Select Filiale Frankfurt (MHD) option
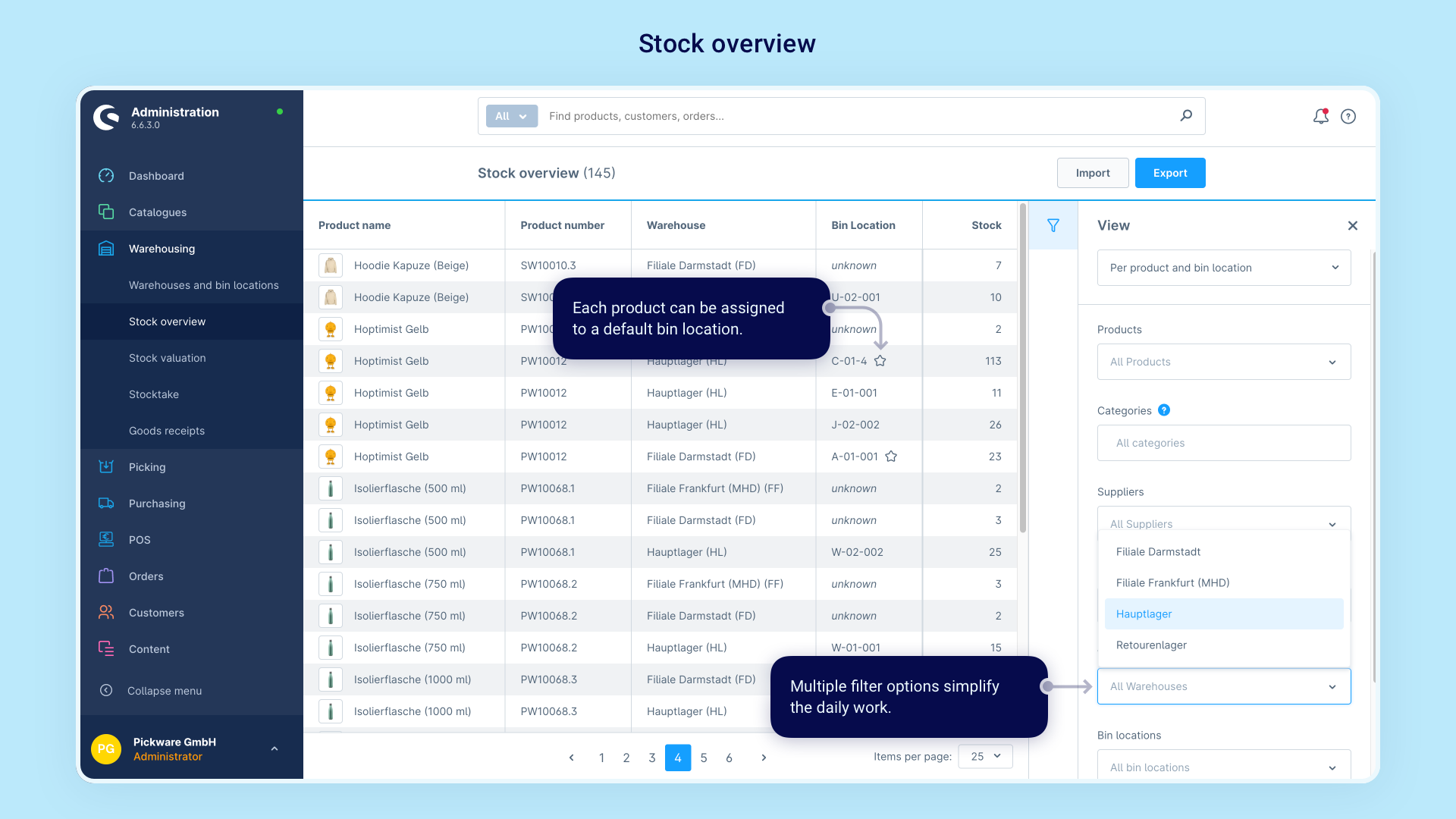The width and height of the screenshot is (1456, 819). click(1224, 583)
